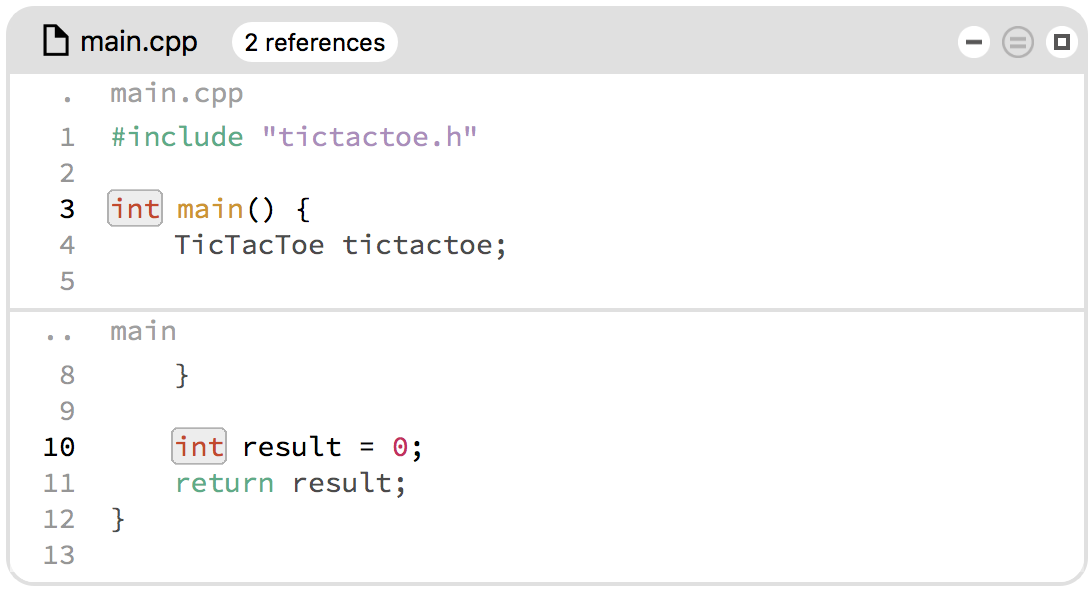
Task: Click the TicTacToe type name
Action: [249, 245]
